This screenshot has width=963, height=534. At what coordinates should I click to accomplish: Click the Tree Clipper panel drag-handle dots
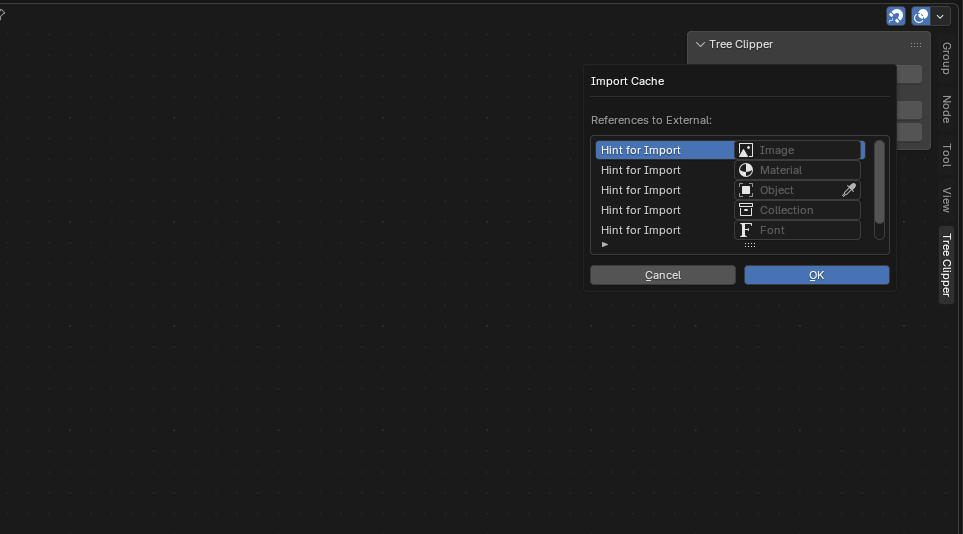coord(916,45)
